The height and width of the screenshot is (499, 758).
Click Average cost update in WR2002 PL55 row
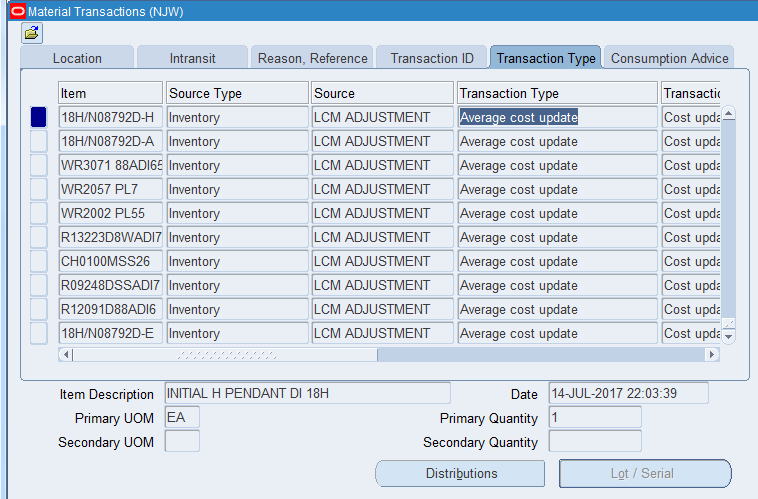click(x=557, y=213)
